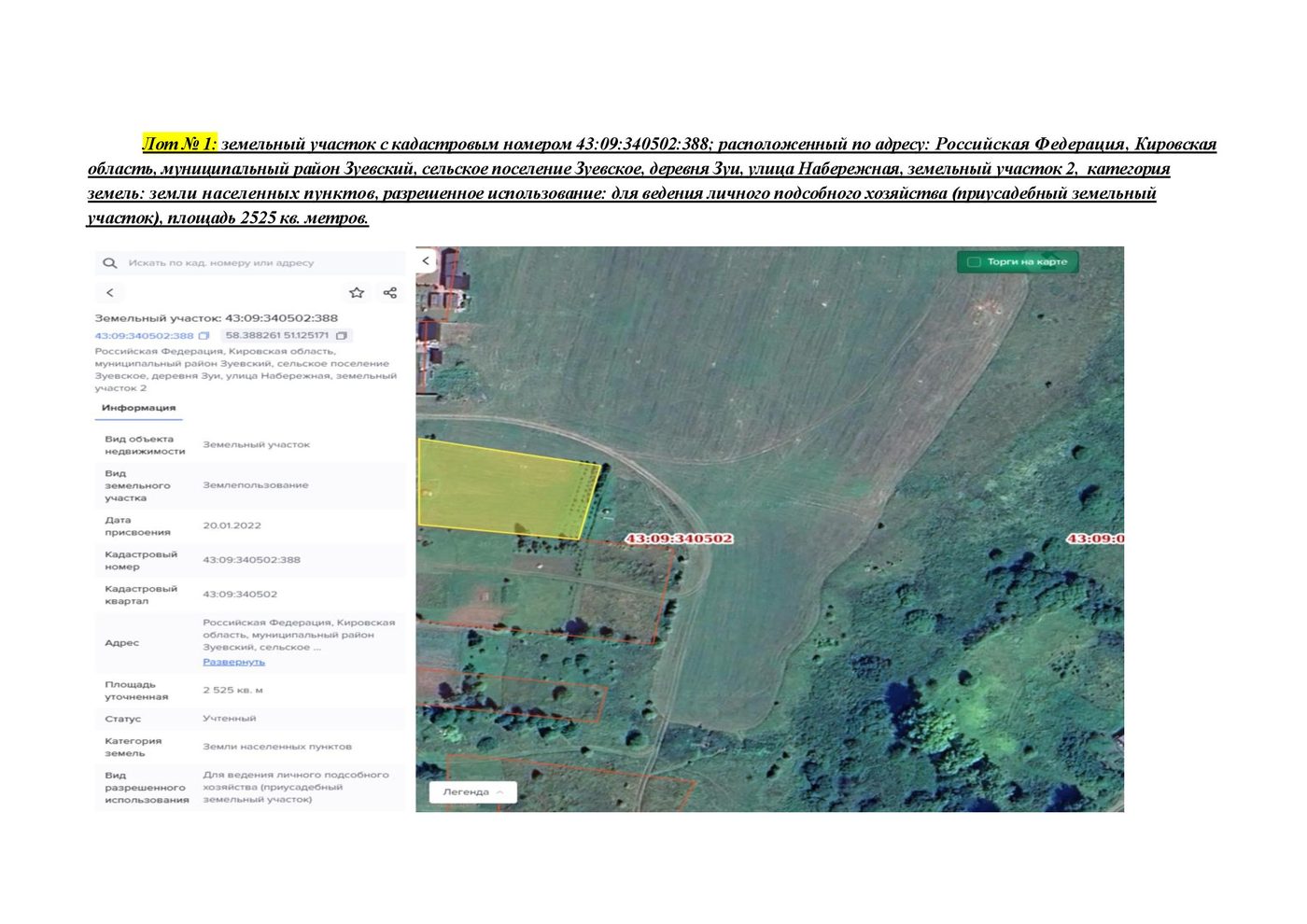The height and width of the screenshot is (924, 1307).
Task: Enable the Торги на карте checkbox
Action: [x=974, y=262]
